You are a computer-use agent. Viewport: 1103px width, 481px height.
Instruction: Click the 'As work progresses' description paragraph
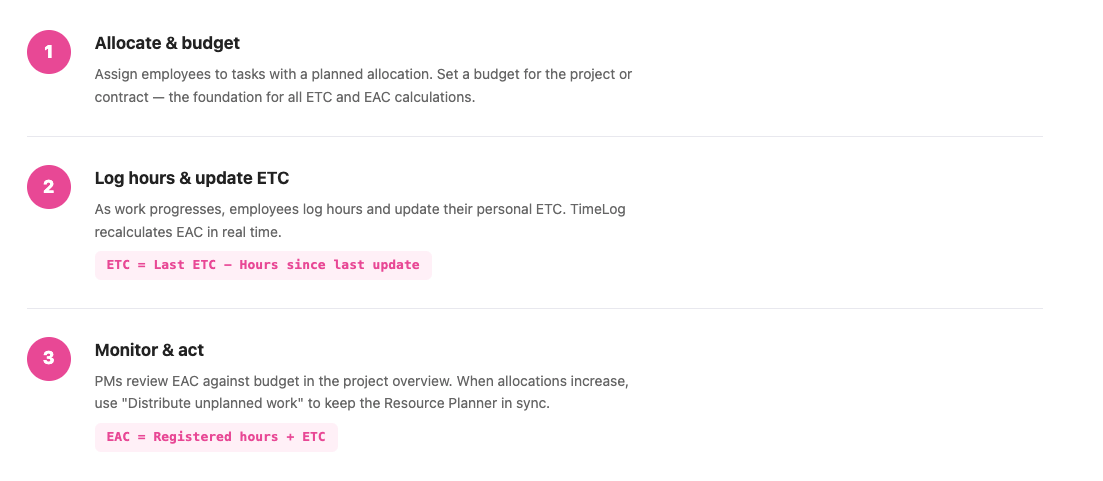pyautogui.click(x=360, y=221)
